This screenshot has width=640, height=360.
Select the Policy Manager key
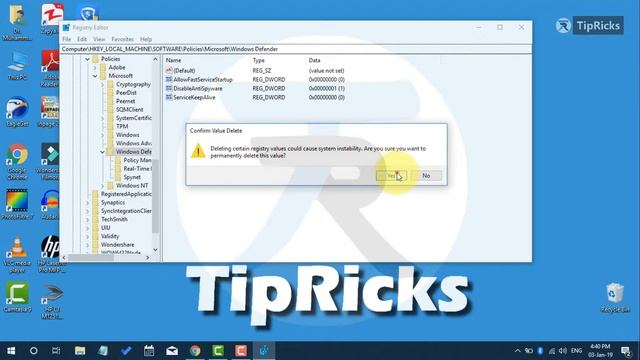click(x=137, y=160)
